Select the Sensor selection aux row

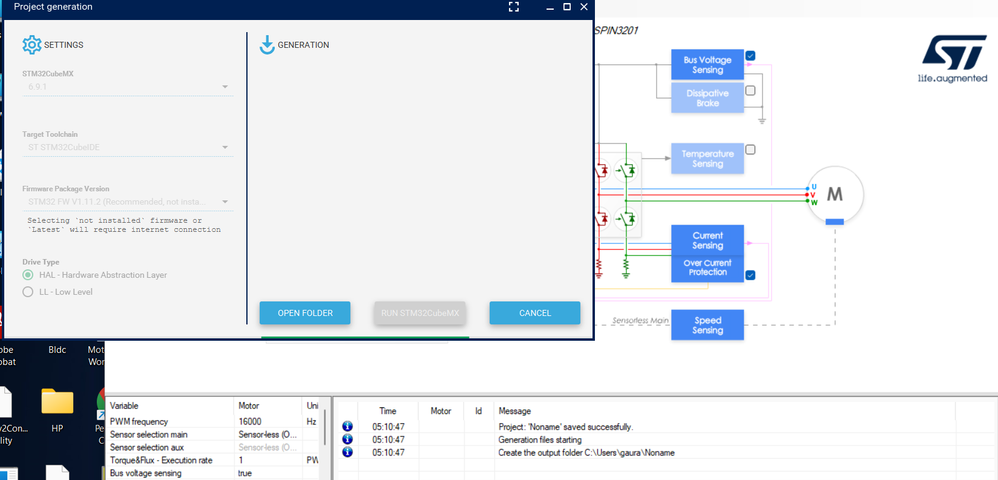[x=214, y=448]
